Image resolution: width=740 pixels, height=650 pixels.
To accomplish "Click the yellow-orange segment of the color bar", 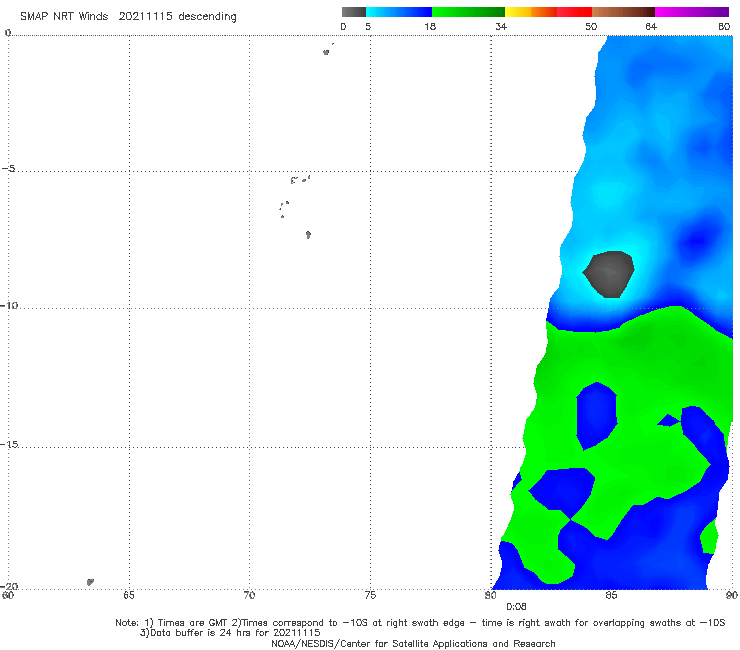I will 530,12.
